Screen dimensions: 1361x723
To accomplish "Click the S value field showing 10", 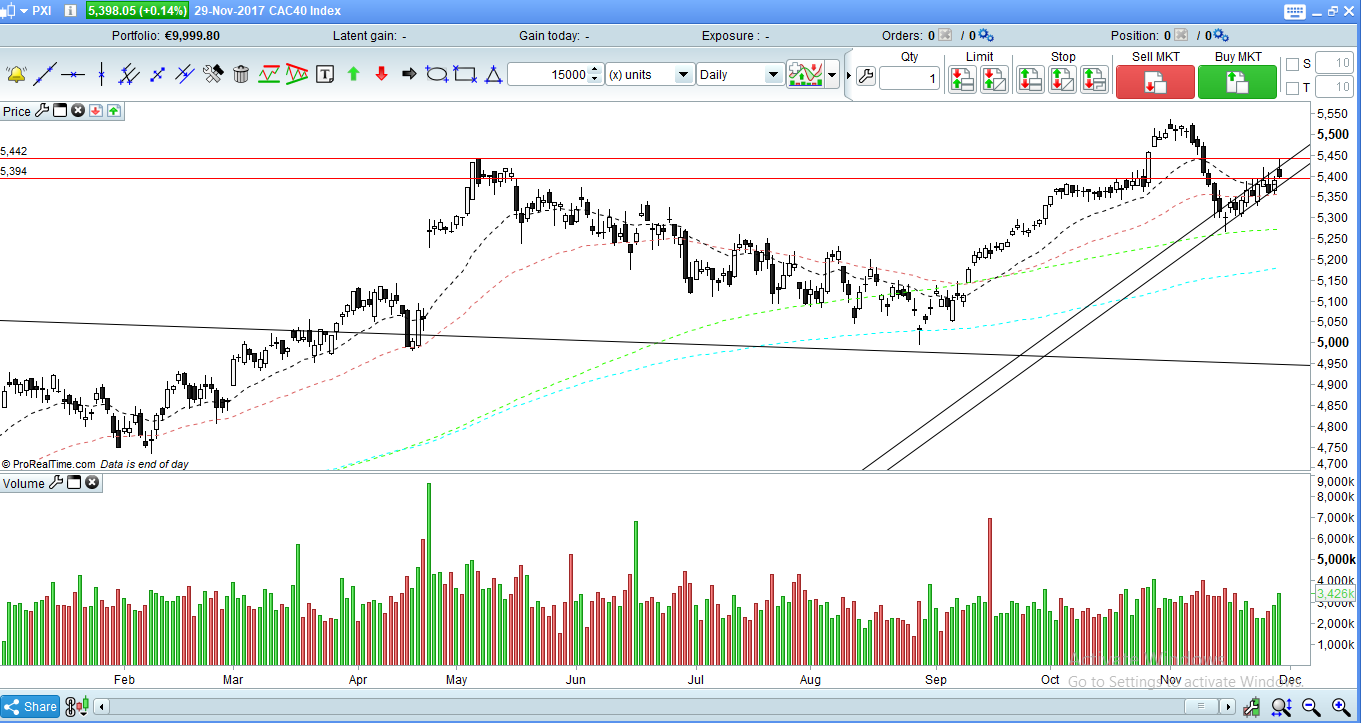I will [1334, 64].
